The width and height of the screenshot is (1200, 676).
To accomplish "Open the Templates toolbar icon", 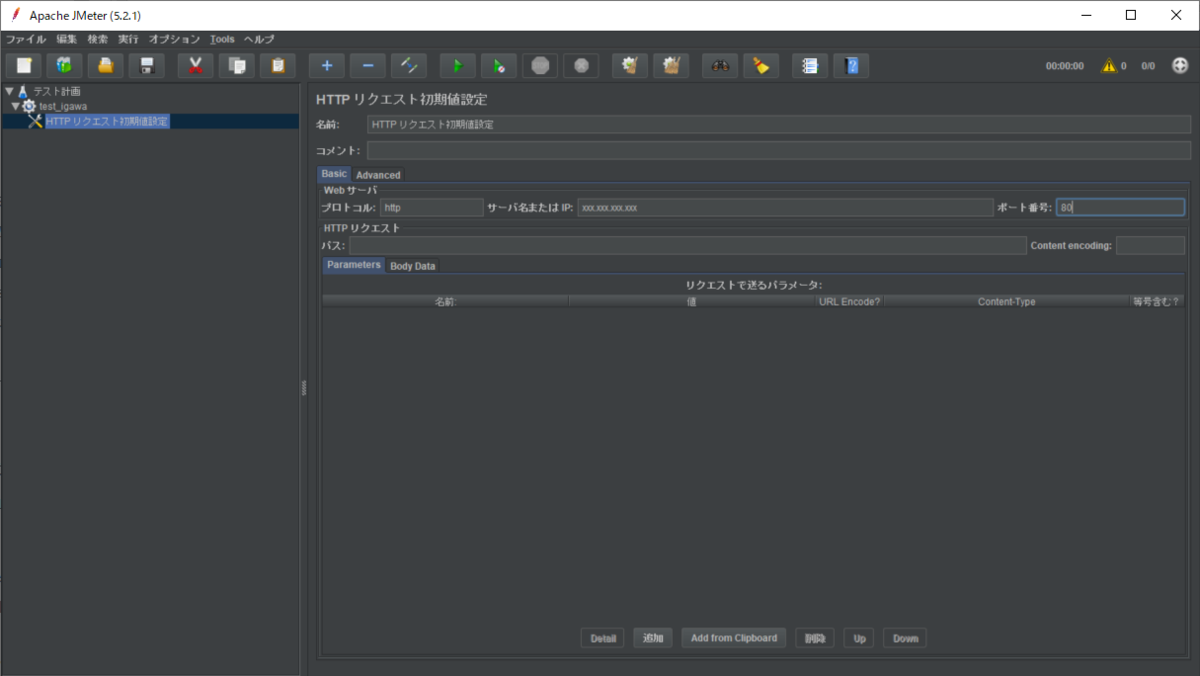I will (65, 66).
